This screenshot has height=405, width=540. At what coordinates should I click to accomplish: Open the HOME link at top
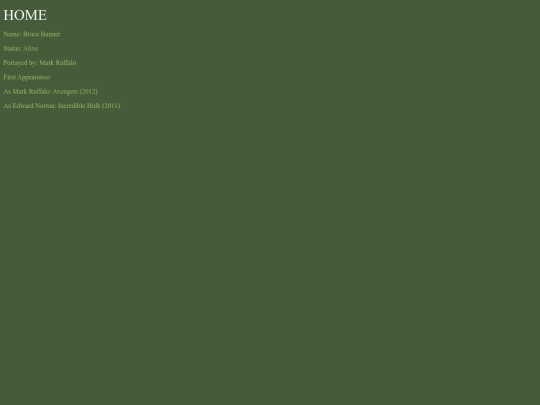(25, 15)
